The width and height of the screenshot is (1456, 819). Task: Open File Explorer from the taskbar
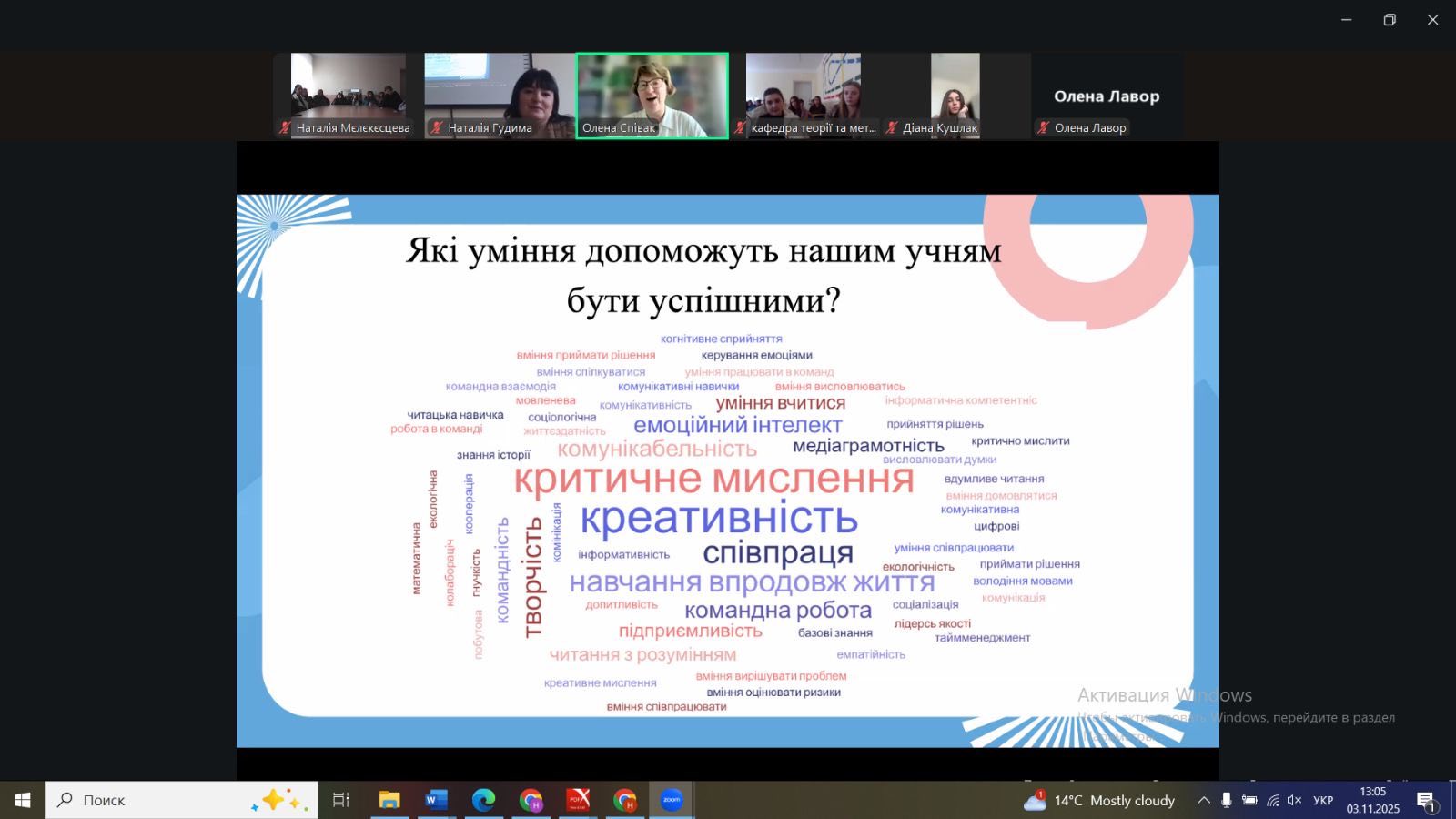point(389,800)
